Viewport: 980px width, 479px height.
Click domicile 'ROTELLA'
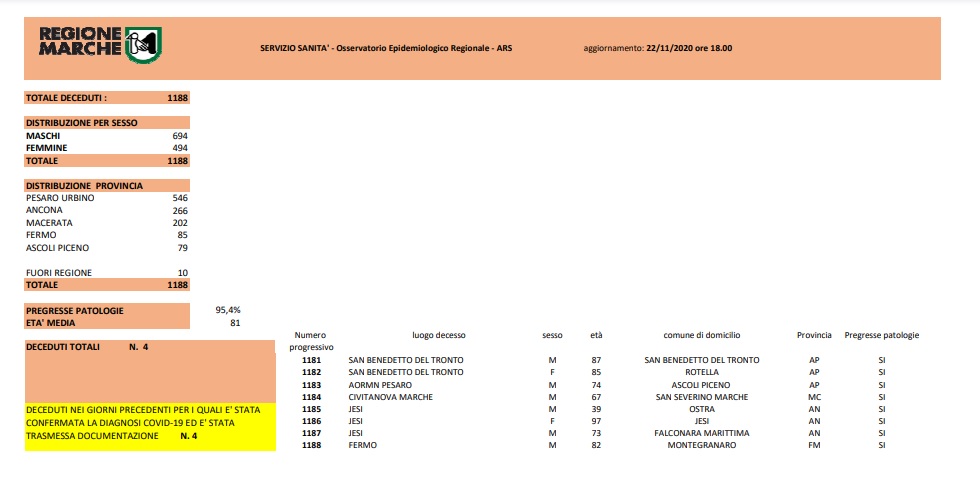point(702,372)
